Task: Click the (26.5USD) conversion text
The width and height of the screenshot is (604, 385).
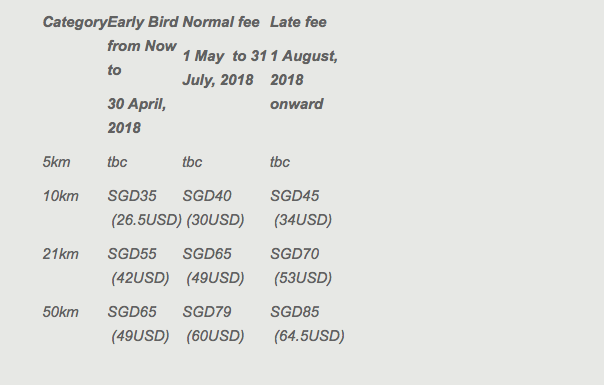Action: 146,220
